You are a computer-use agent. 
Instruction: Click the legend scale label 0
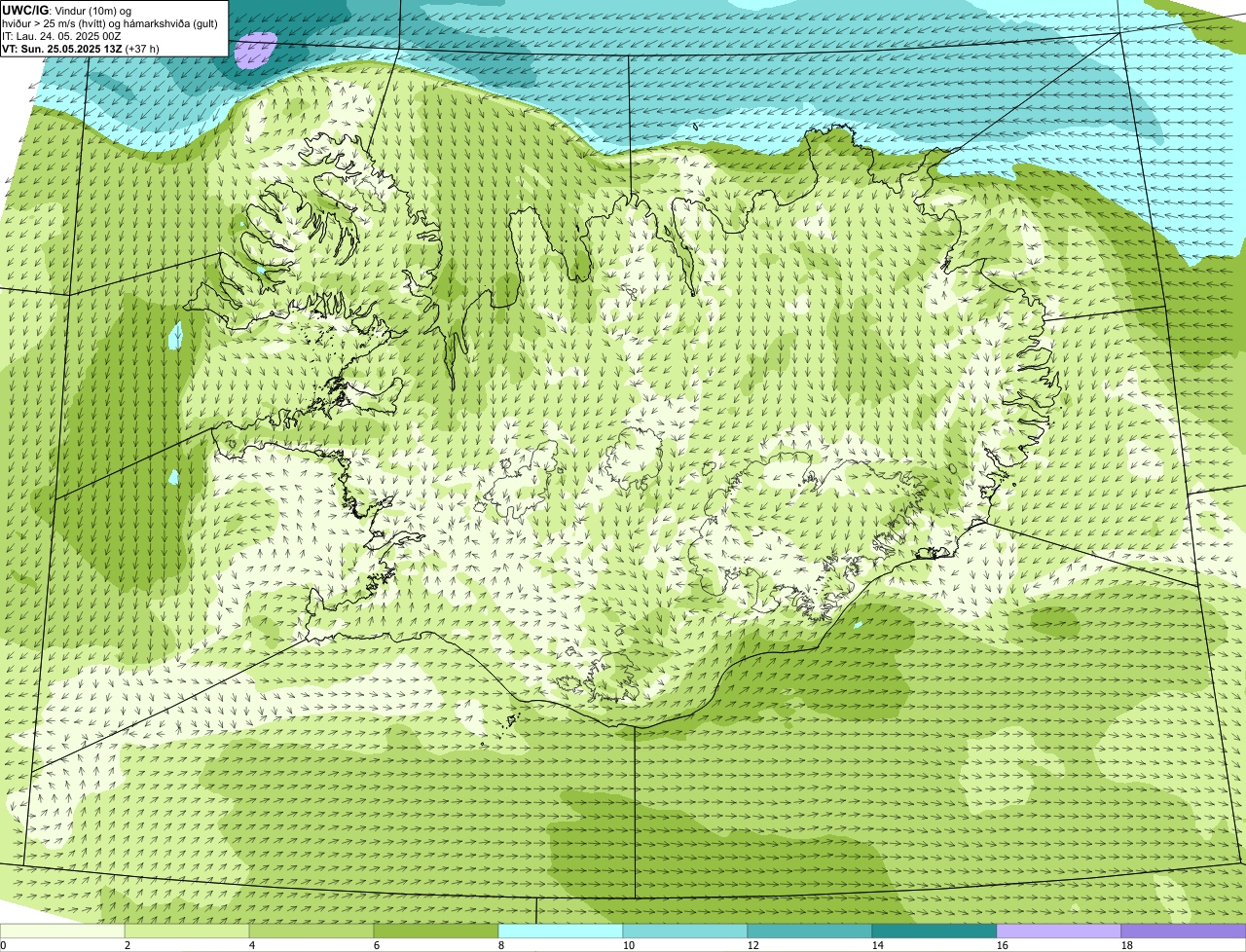(4, 945)
